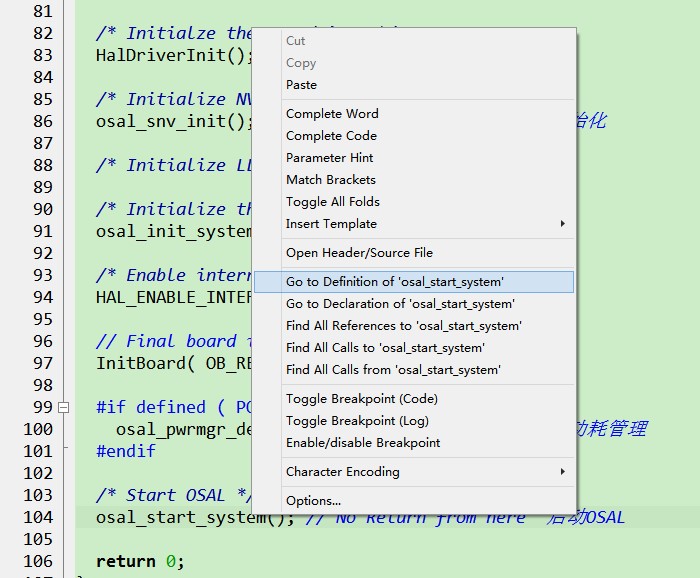Collapse the fold marker at line 99
The height and width of the screenshot is (578, 700).
pos(64,407)
